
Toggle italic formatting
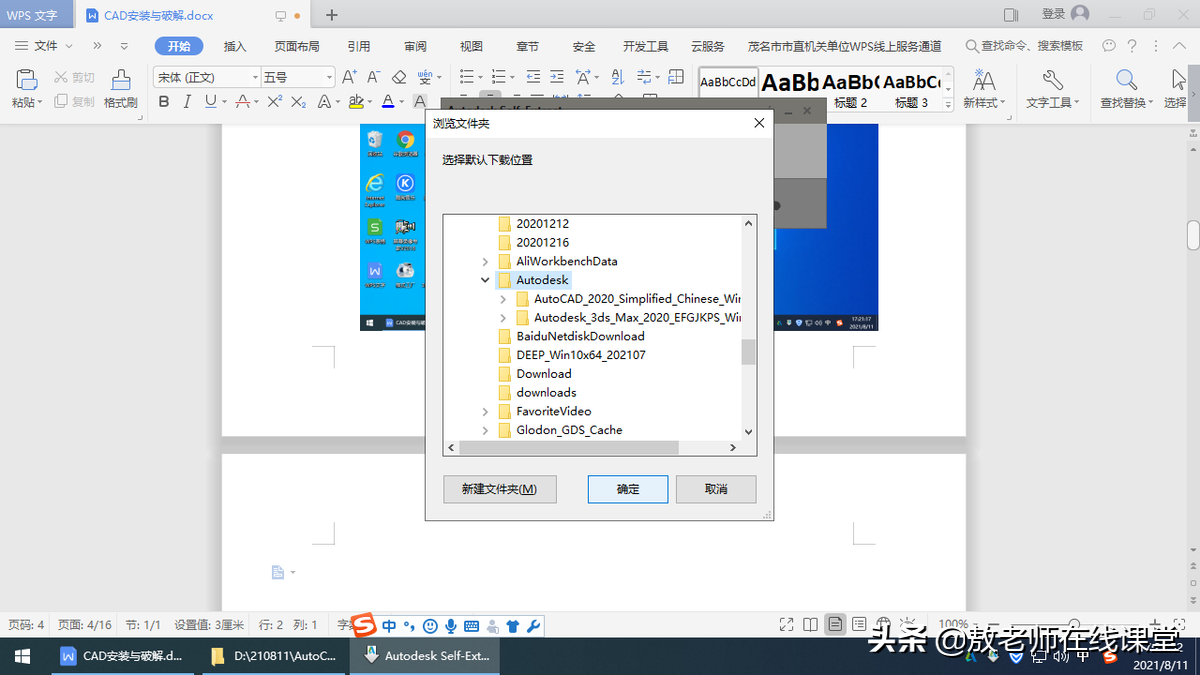point(187,102)
